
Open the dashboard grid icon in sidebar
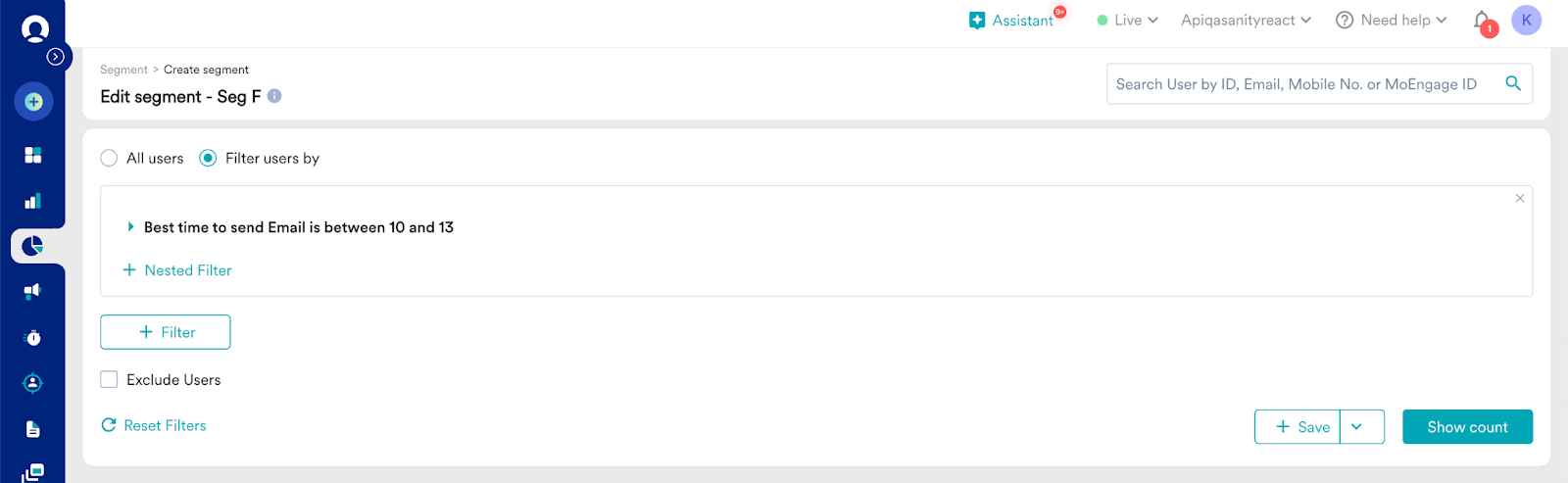coord(33,155)
